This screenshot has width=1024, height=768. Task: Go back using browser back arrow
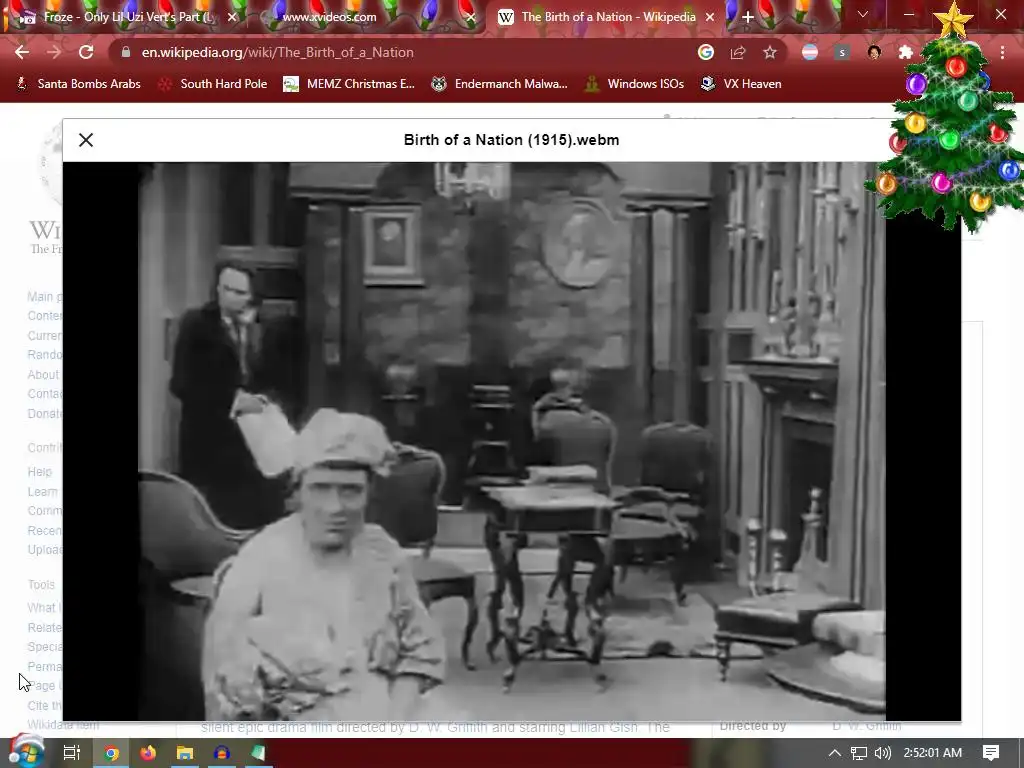22,52
